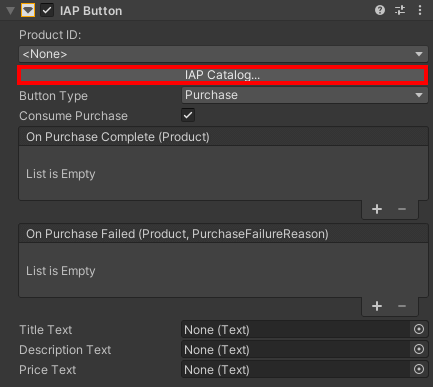Open the component help reference icon

tap(380, 10)
